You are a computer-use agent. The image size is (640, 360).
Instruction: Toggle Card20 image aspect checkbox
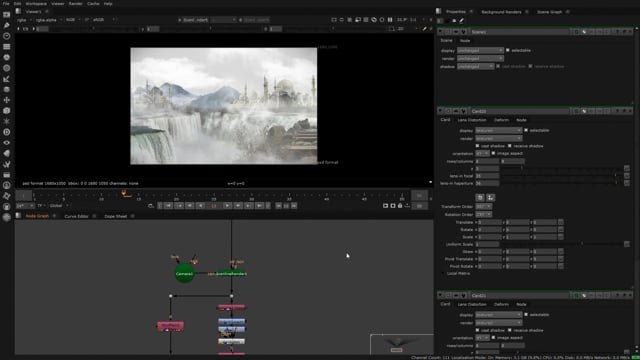(x=493, y=153)
